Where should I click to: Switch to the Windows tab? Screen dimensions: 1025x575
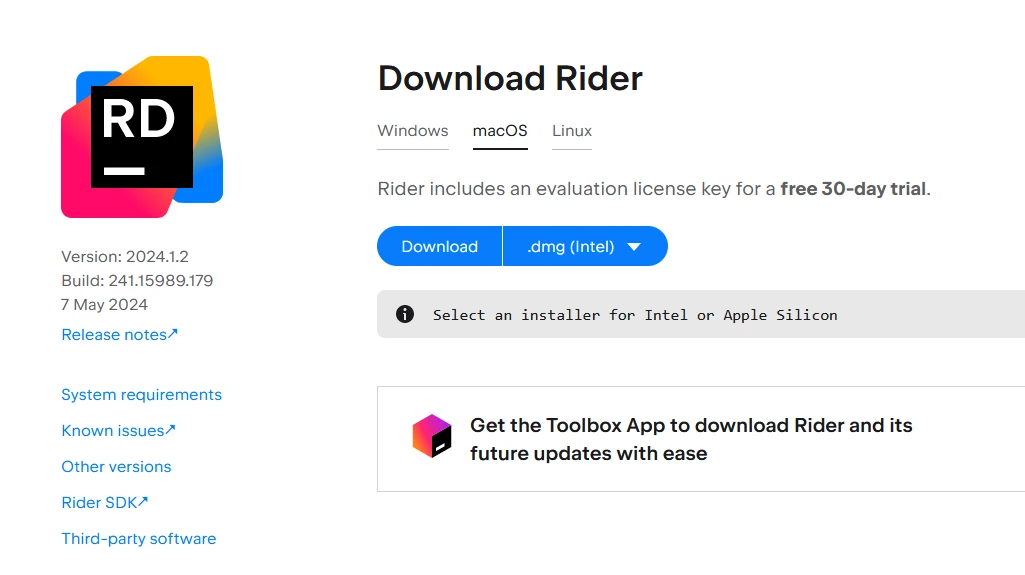coord(412,131)
